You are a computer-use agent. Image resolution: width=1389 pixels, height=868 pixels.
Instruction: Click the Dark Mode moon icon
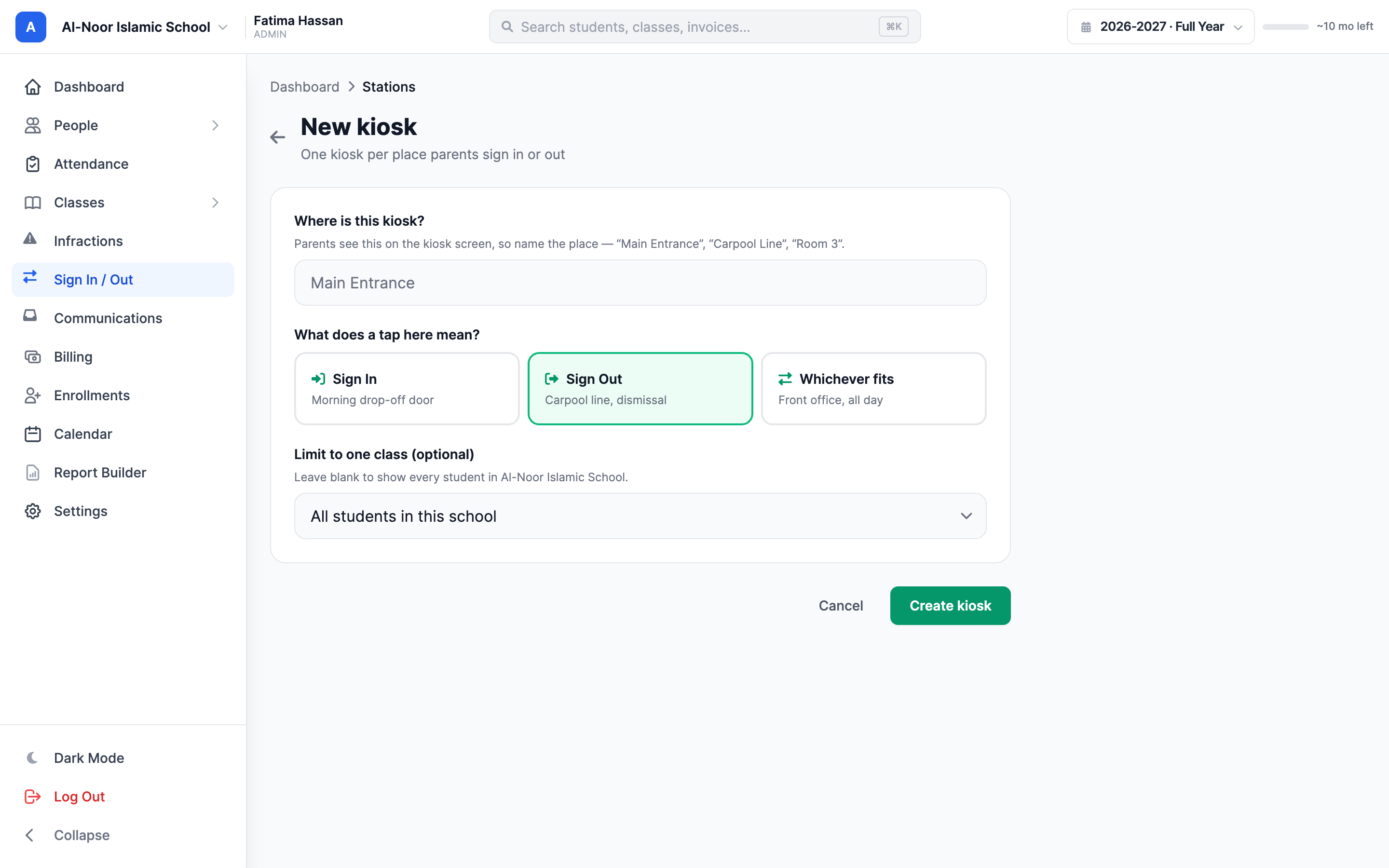(33, 758)
